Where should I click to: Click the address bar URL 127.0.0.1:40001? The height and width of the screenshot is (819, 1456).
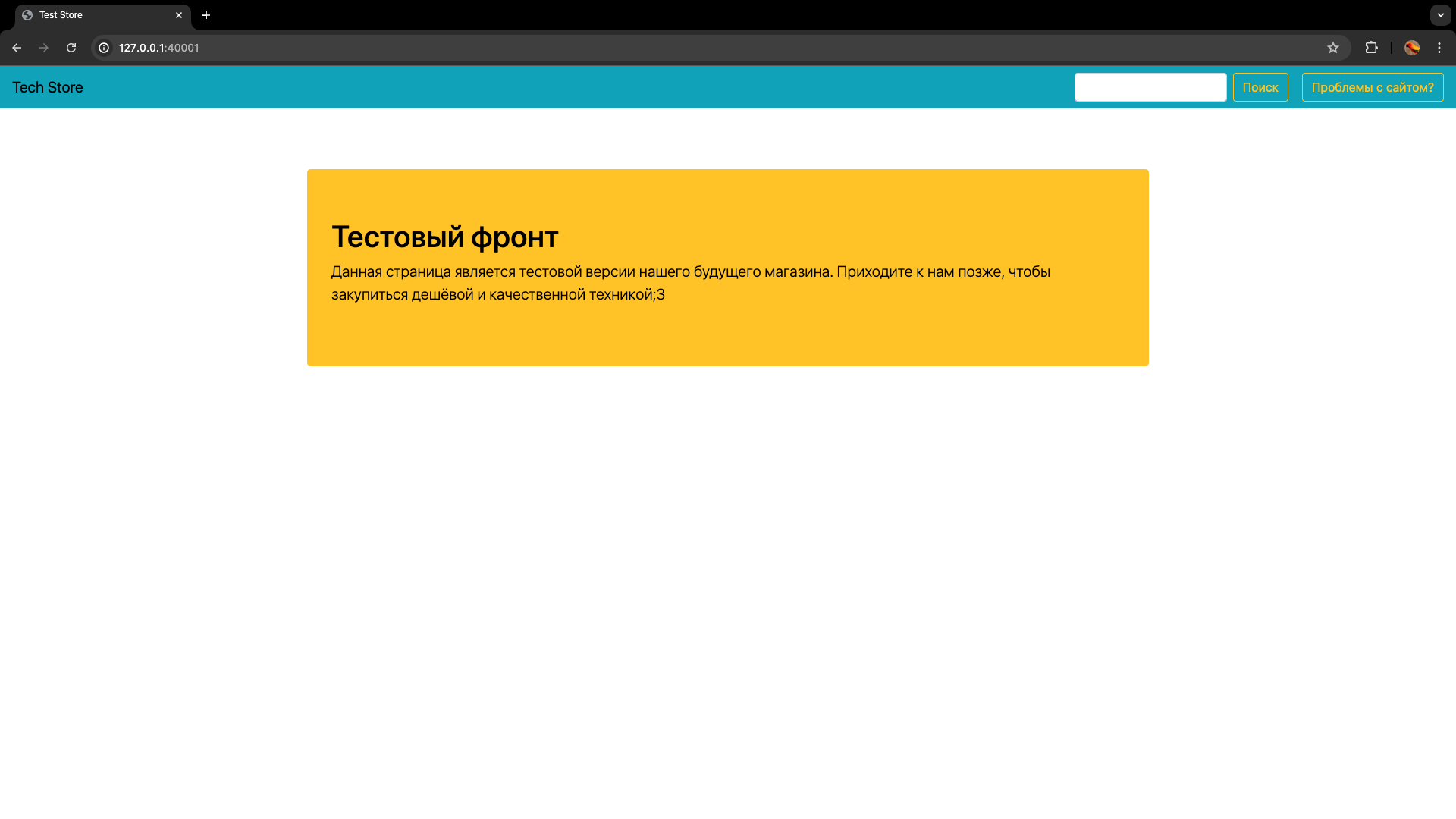pyautogui.click(x=159, y=48)
